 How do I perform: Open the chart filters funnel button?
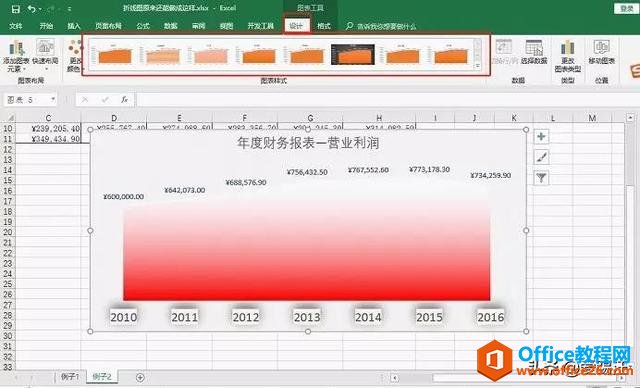[x=541, y=177]
